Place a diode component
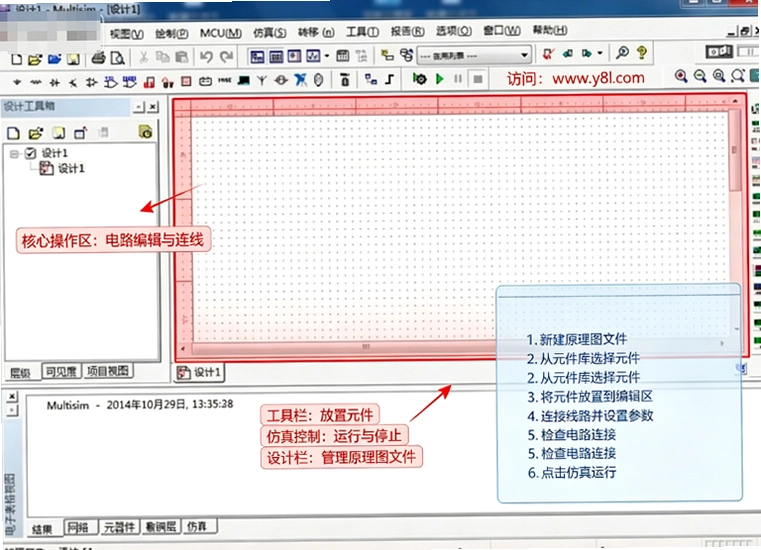761x550 pixels. (x=54, y=83)
